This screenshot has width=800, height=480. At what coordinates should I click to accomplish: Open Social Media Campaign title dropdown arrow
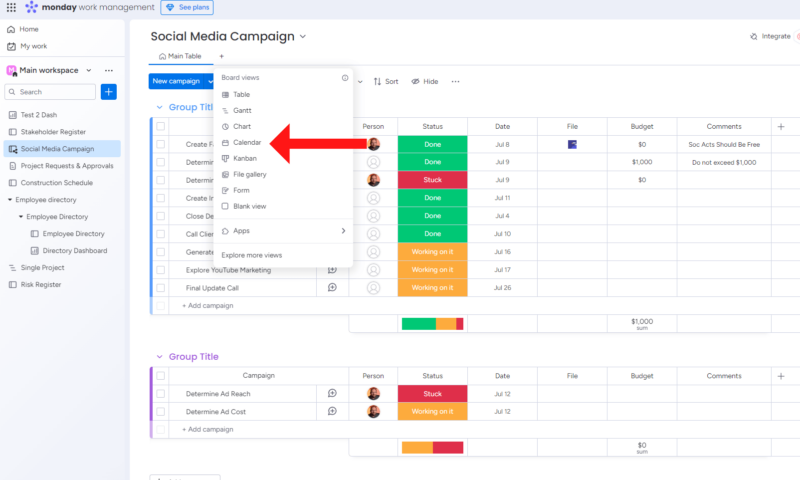[303, 37]
